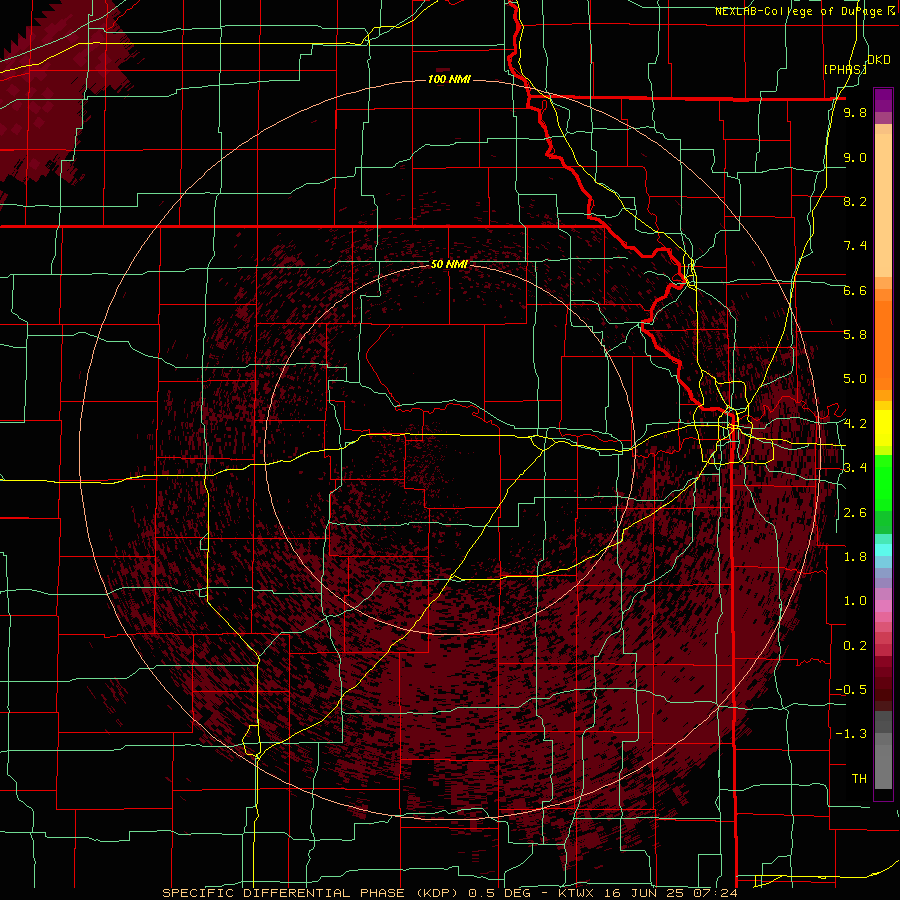Click the 9.8 scale value
Screen dimensions: 900x900
(855, 112)
